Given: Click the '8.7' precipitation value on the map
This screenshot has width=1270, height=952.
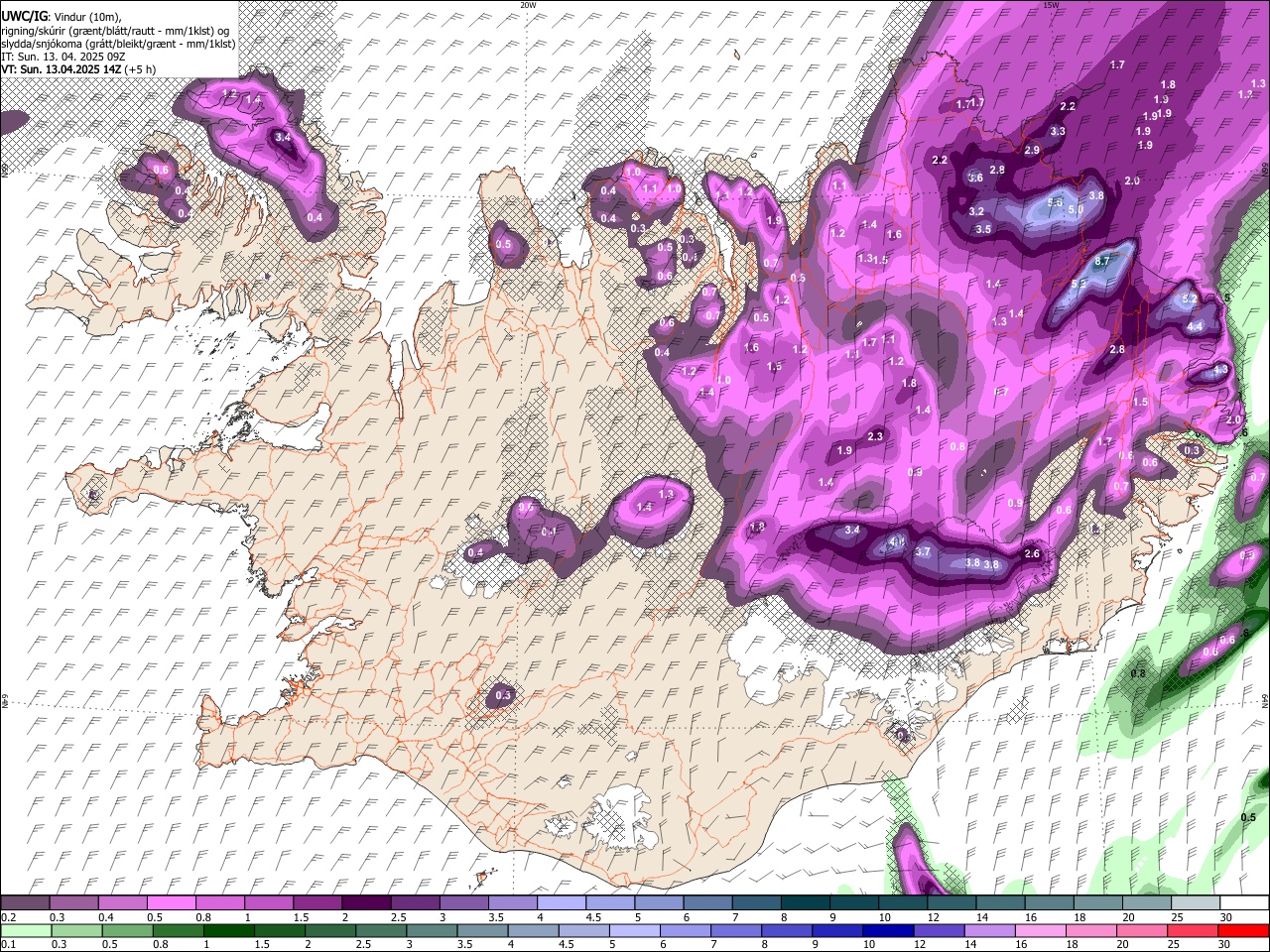Looking at the screenshot, I should (x=1102, y=262).
